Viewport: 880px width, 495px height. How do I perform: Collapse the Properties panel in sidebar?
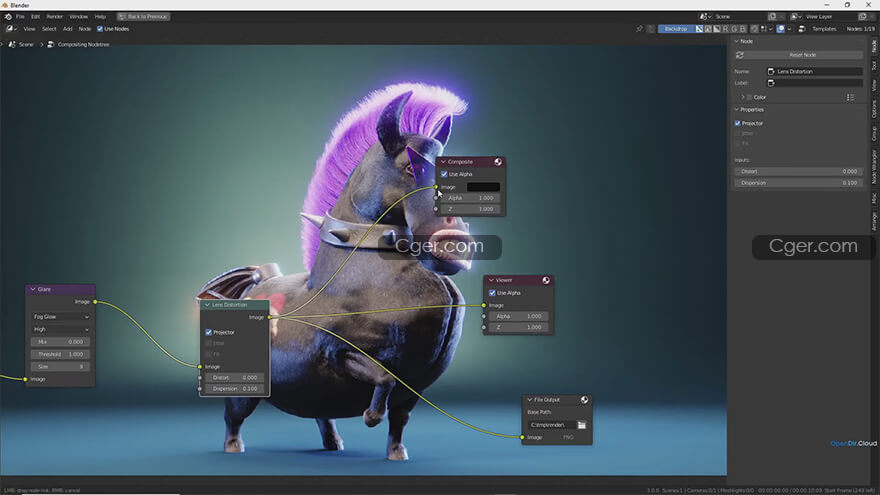click(736, 109)
